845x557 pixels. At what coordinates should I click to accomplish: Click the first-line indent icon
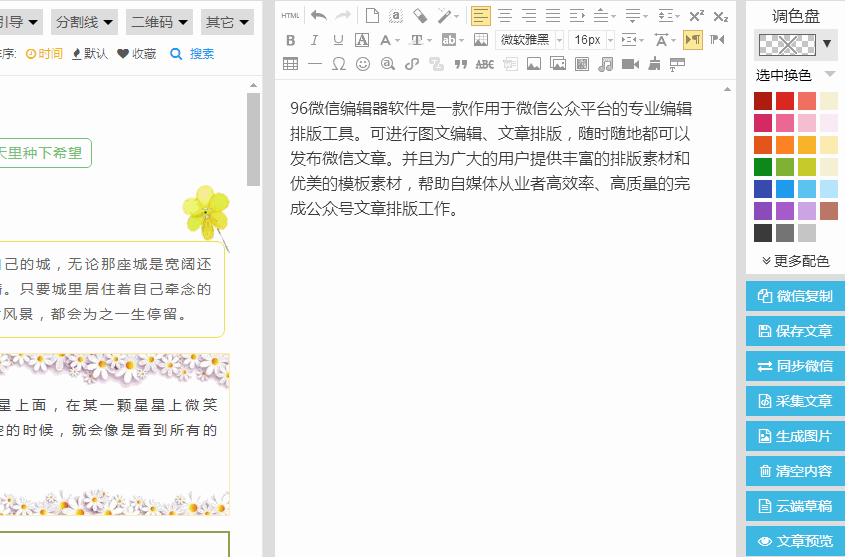[577, 16]
